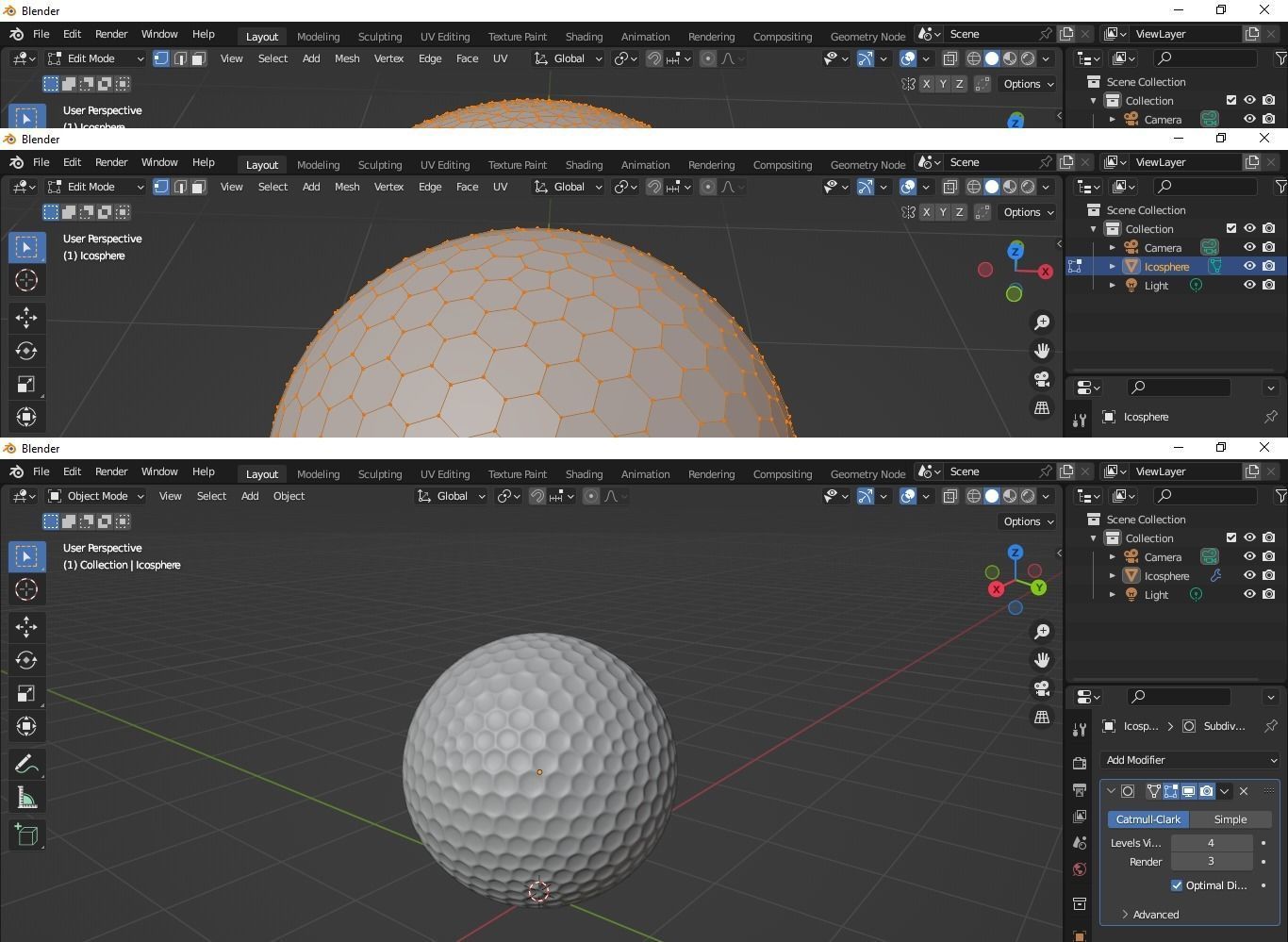The width and height of the screenshot is (1288, 942).
Task: Pick the Add Cube tool
Action: (26, 835)
